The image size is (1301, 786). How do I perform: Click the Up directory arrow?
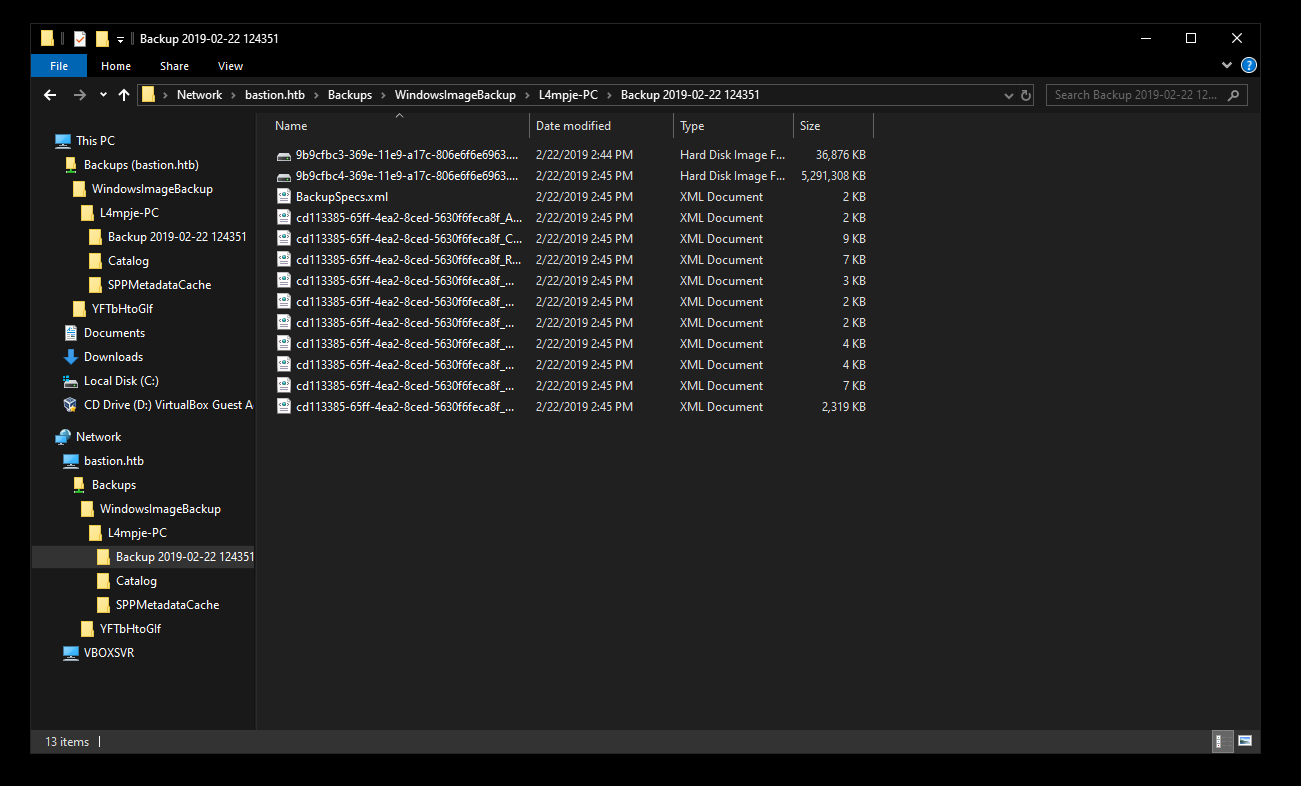(x=124, y=95)
